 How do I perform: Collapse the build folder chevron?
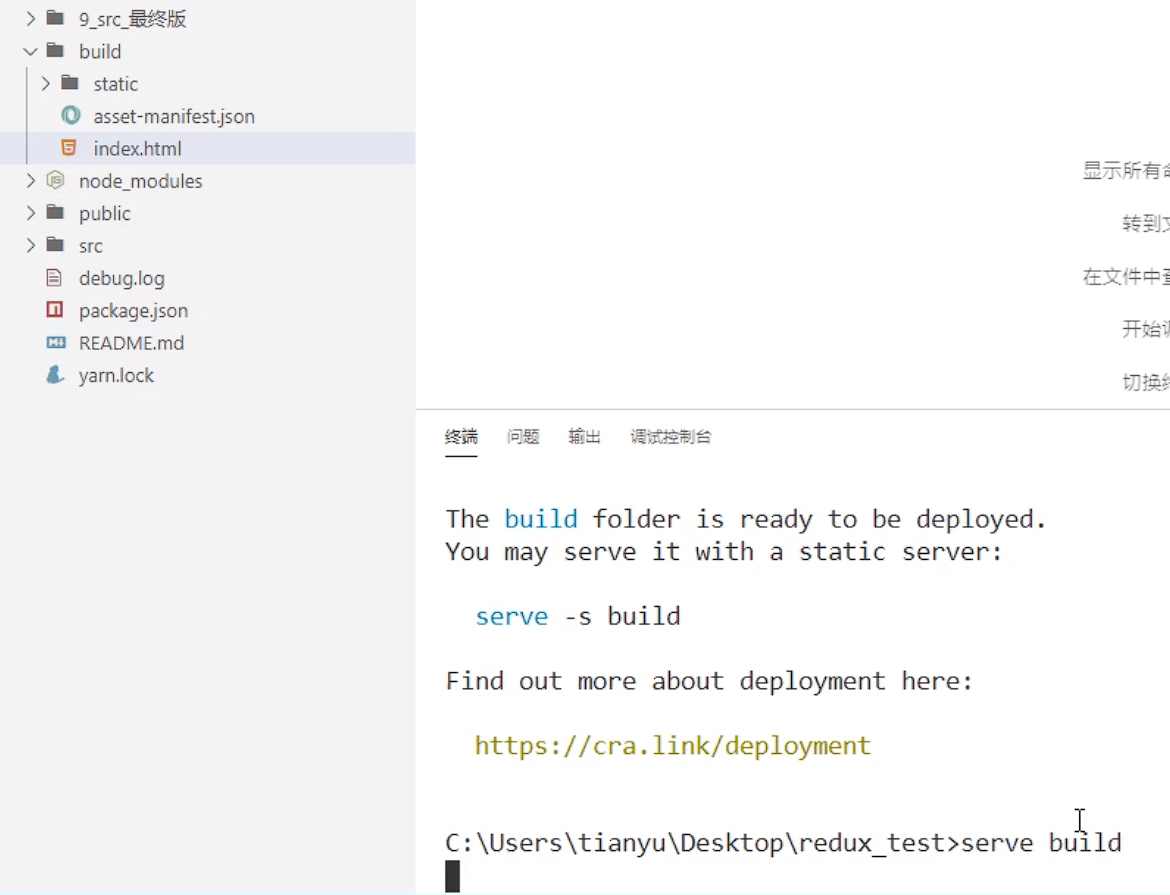pos(30,51)
